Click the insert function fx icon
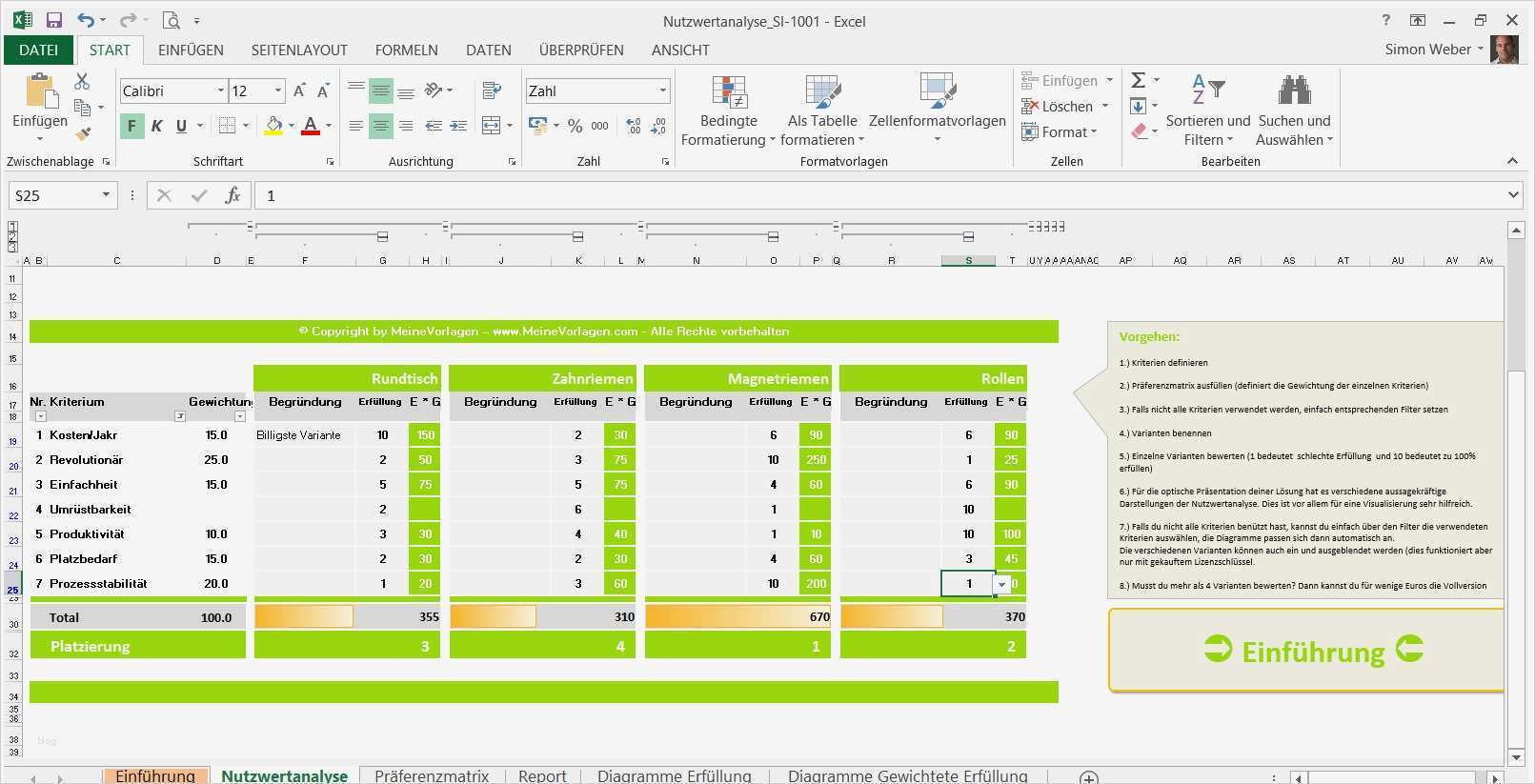Viewport: 1535px width, 784px height. tap(232, 195)
